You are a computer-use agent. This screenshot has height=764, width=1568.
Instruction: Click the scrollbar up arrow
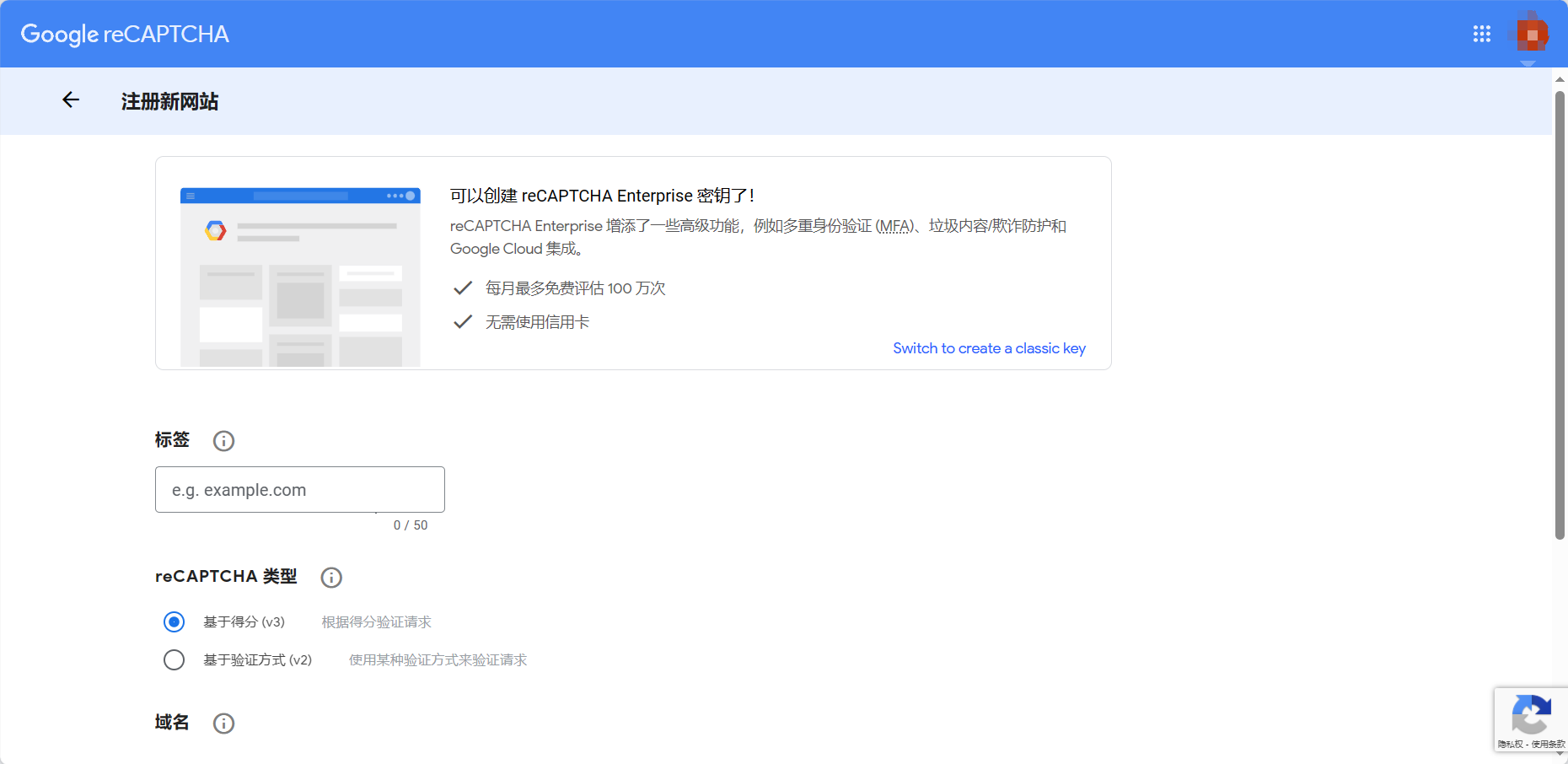[x=1560, y=78]
